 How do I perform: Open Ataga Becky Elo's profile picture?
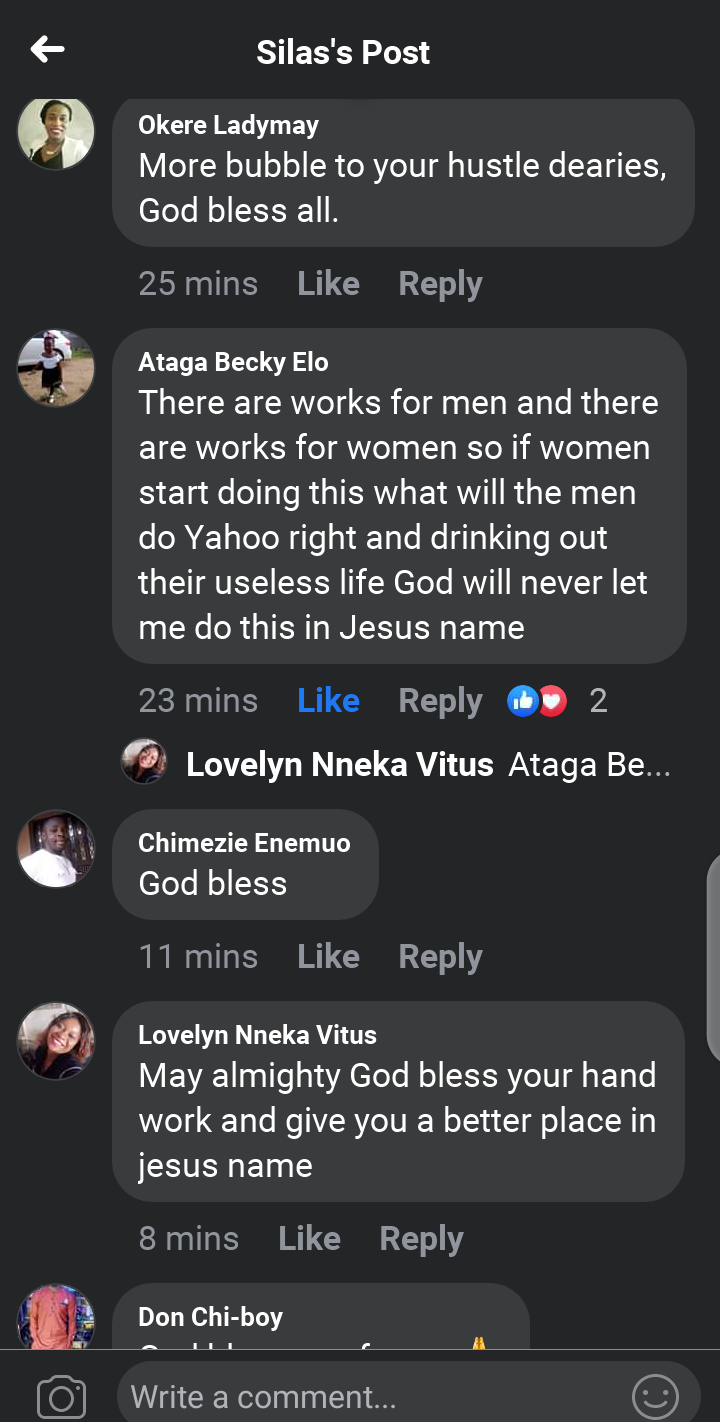pyautogui.click(x=56, y=368)
